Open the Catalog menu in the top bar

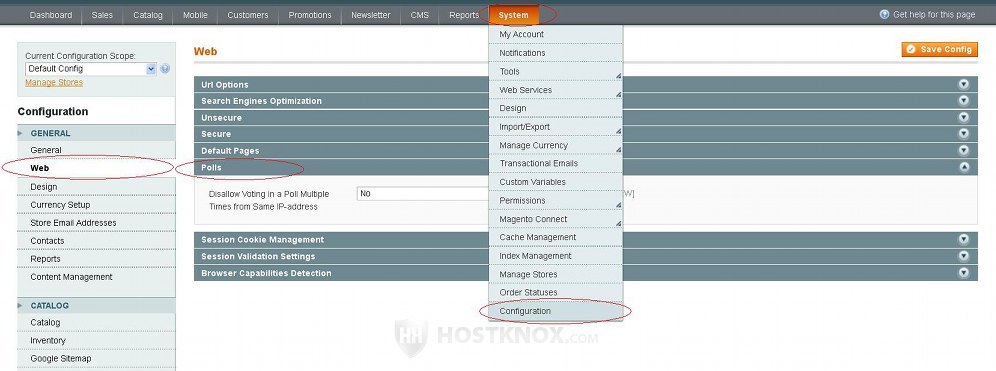click(x=148, y=15)
